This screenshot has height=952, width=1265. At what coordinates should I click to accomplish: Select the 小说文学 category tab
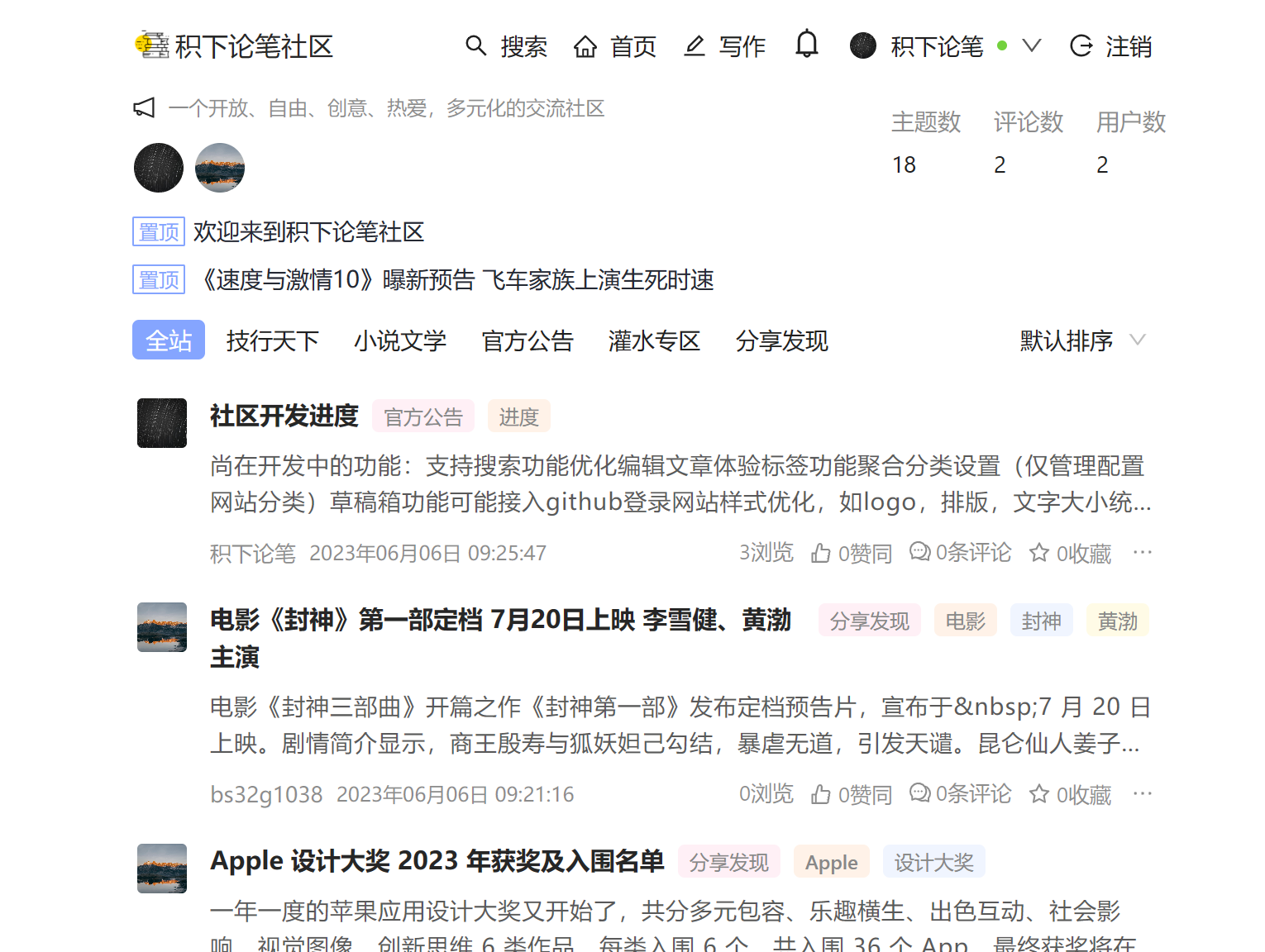pos(401,340)
